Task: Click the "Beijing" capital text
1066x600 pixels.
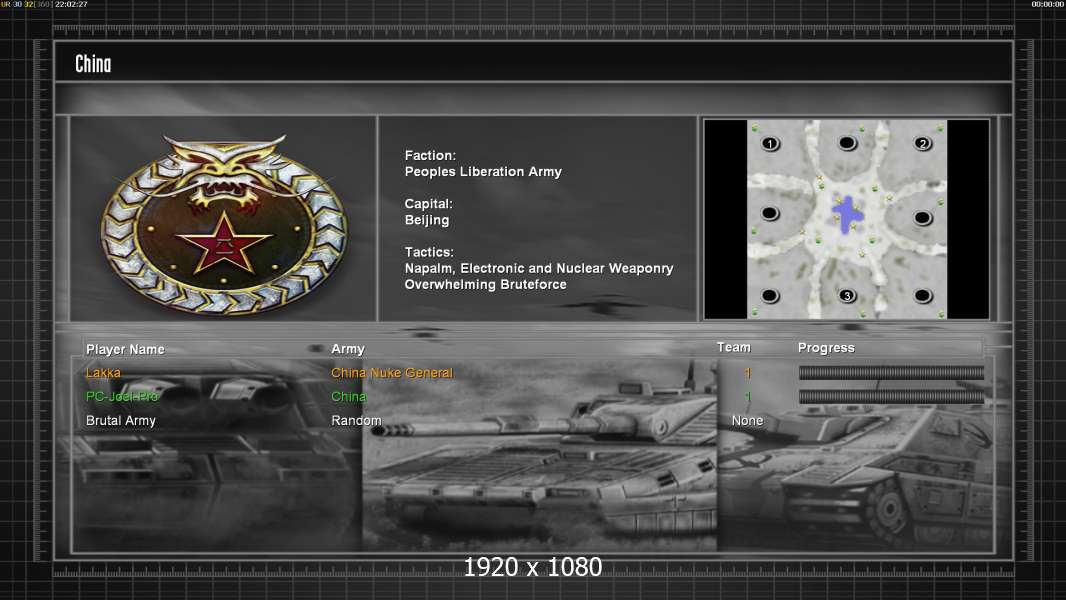Action: coord(427,220)
